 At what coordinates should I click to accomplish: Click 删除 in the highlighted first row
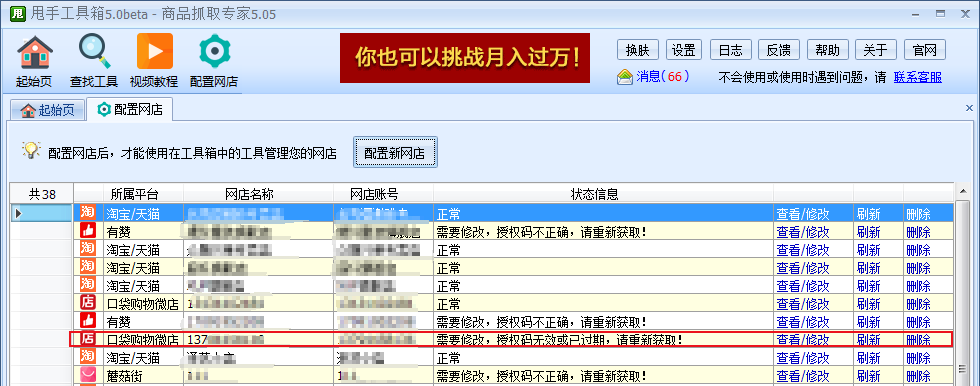pos(918,214)
